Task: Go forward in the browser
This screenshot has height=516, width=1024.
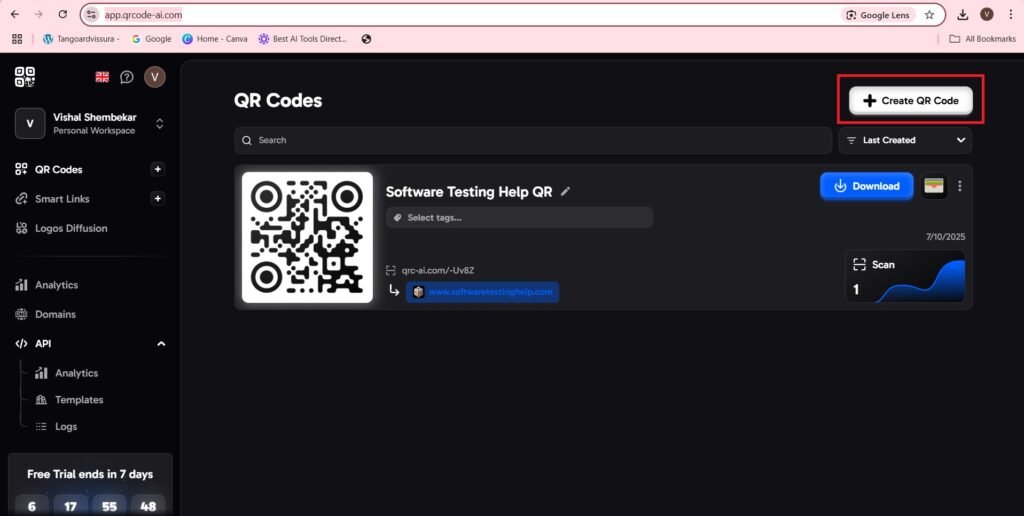Action: [39, 14]
